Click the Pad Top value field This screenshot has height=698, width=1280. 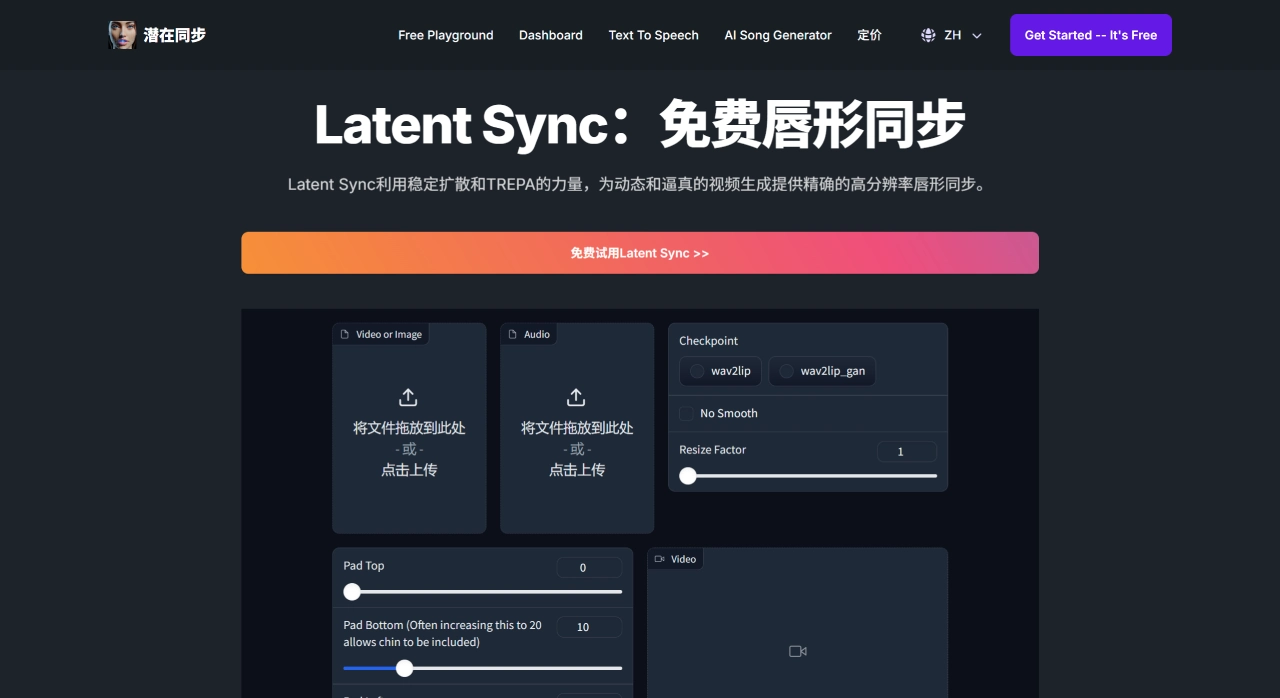coord(589,567)
